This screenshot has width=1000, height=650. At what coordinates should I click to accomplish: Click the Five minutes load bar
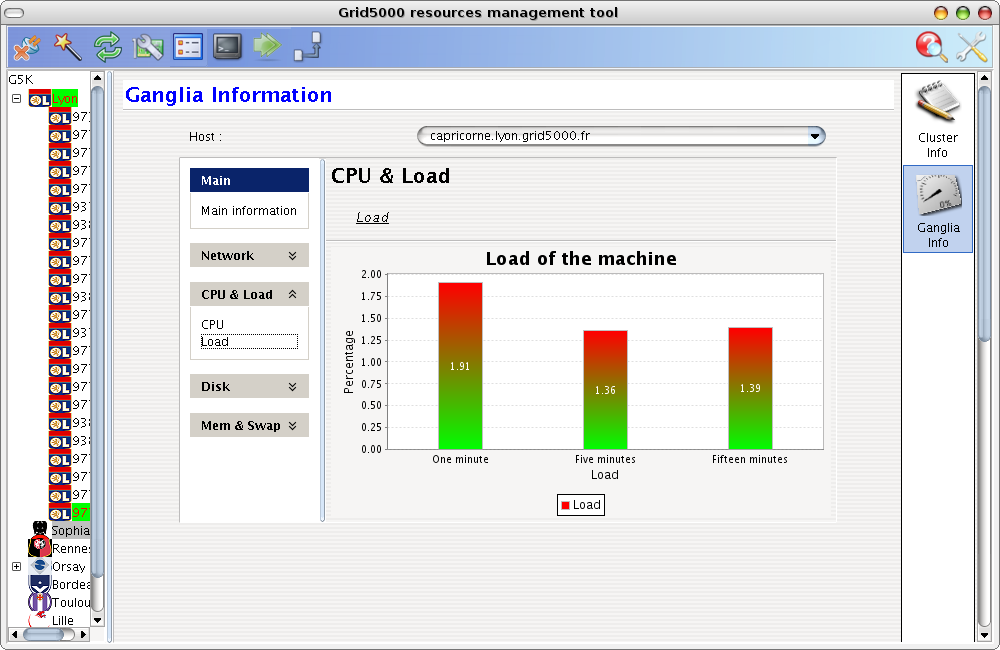point(605,390)
